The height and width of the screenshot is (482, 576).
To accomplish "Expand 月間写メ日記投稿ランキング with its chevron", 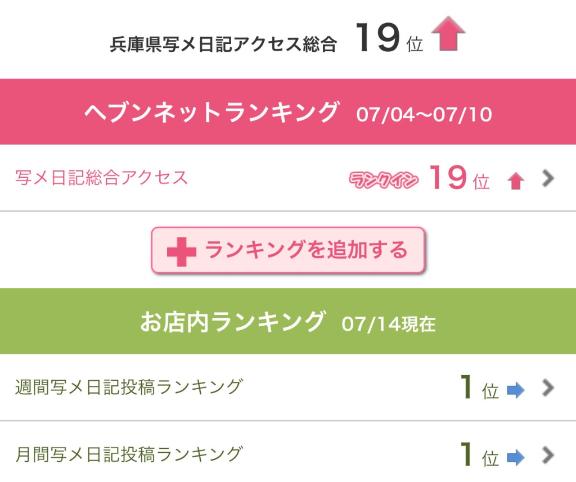I will 548,455.
